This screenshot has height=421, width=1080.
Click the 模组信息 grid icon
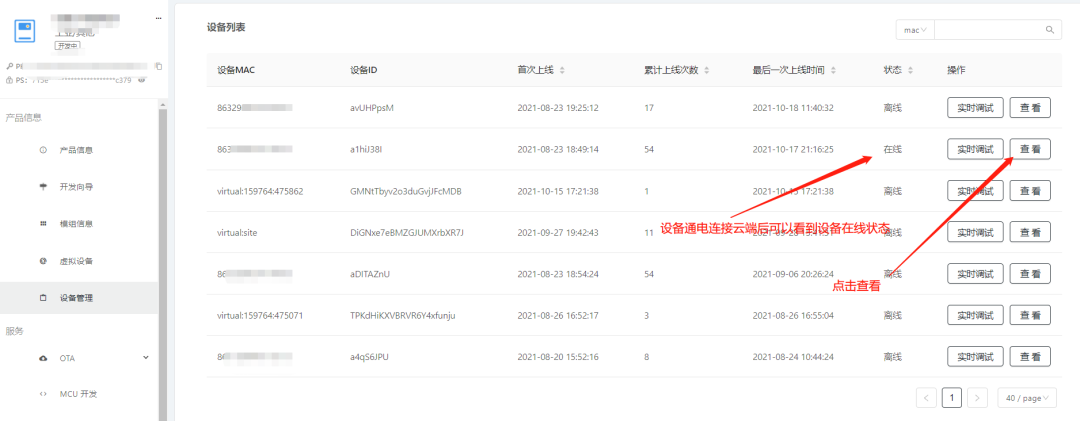click(x=43, y=224)
